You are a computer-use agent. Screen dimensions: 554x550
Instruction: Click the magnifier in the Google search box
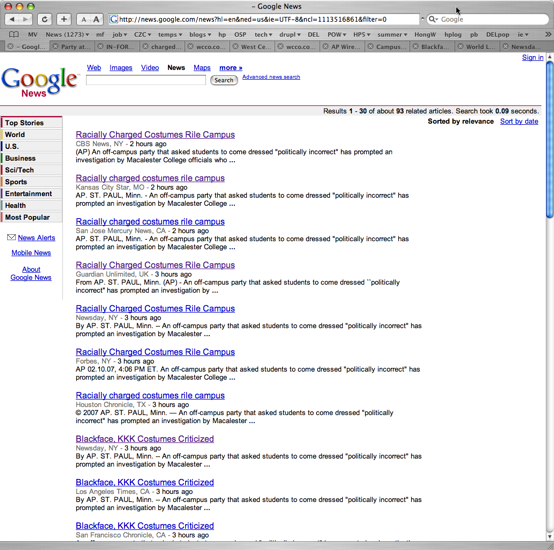tap(432, 19)
